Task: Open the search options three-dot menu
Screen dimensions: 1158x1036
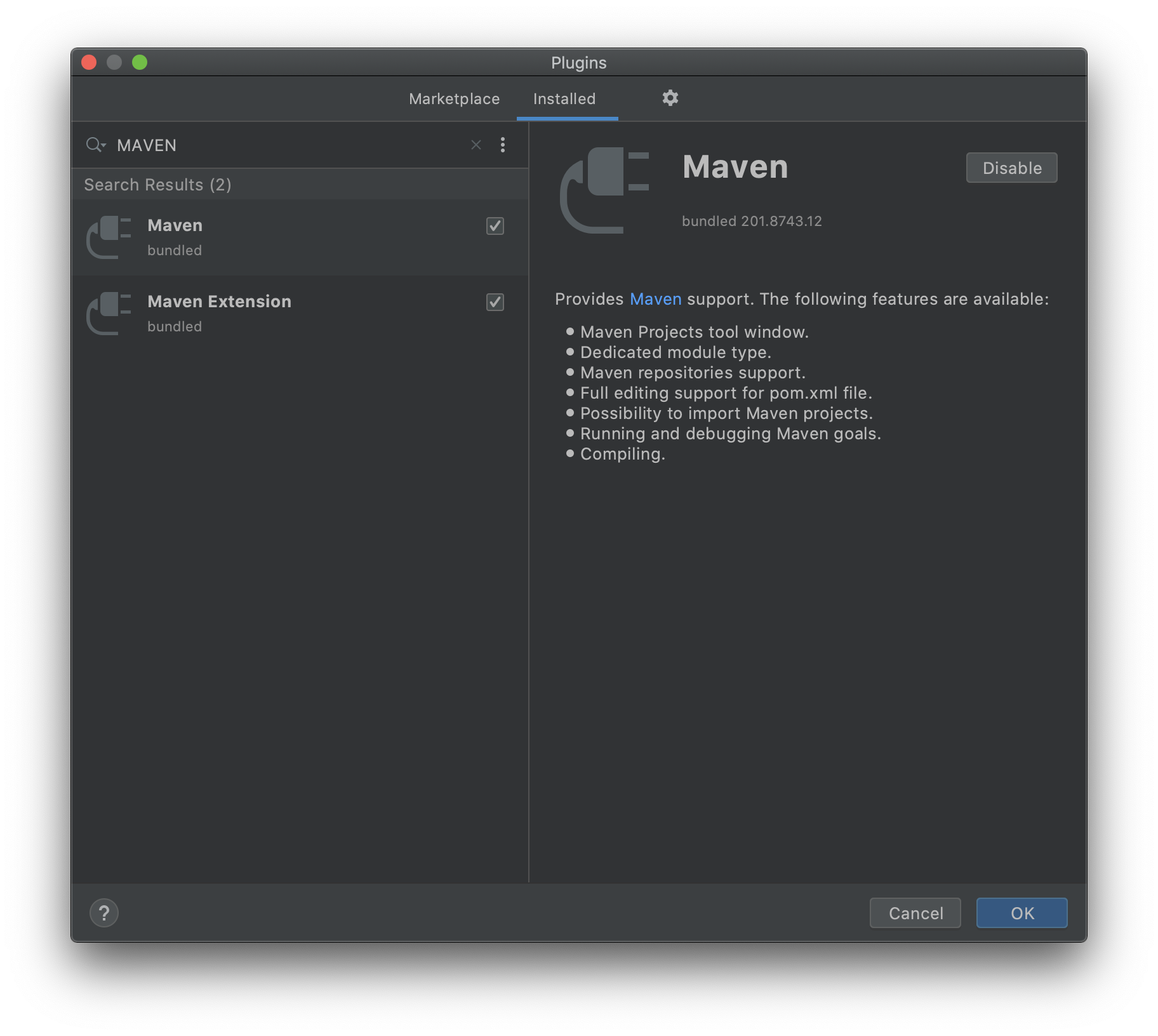Action: [502, 145]
